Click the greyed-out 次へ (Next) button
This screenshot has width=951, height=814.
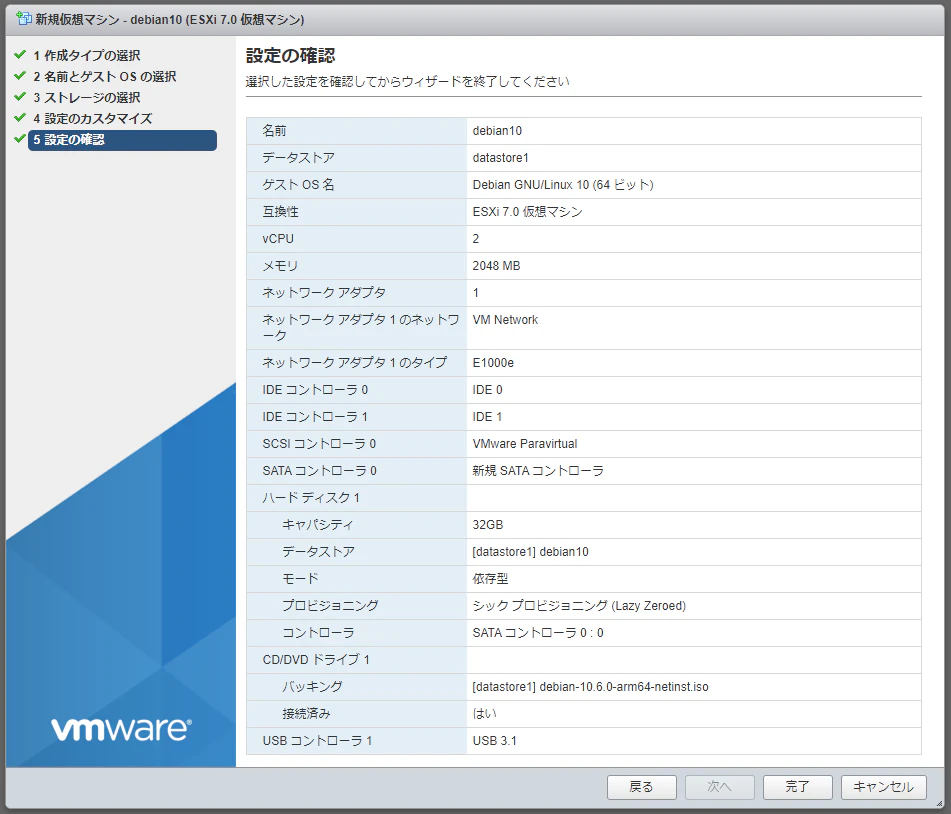[x=719, y=787]
